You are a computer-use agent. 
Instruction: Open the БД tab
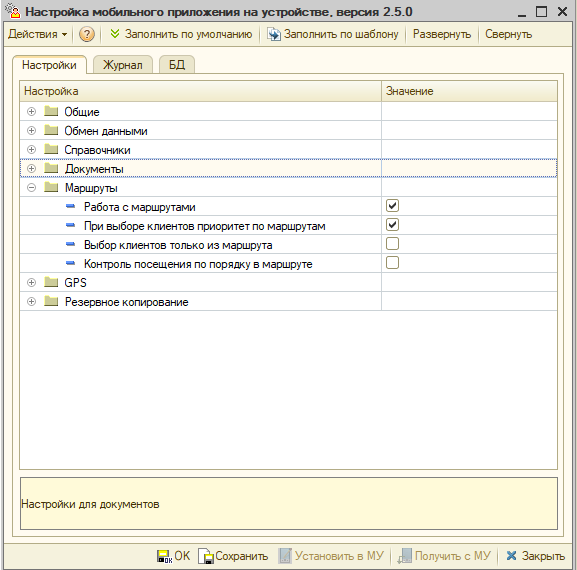coord(177,65)
